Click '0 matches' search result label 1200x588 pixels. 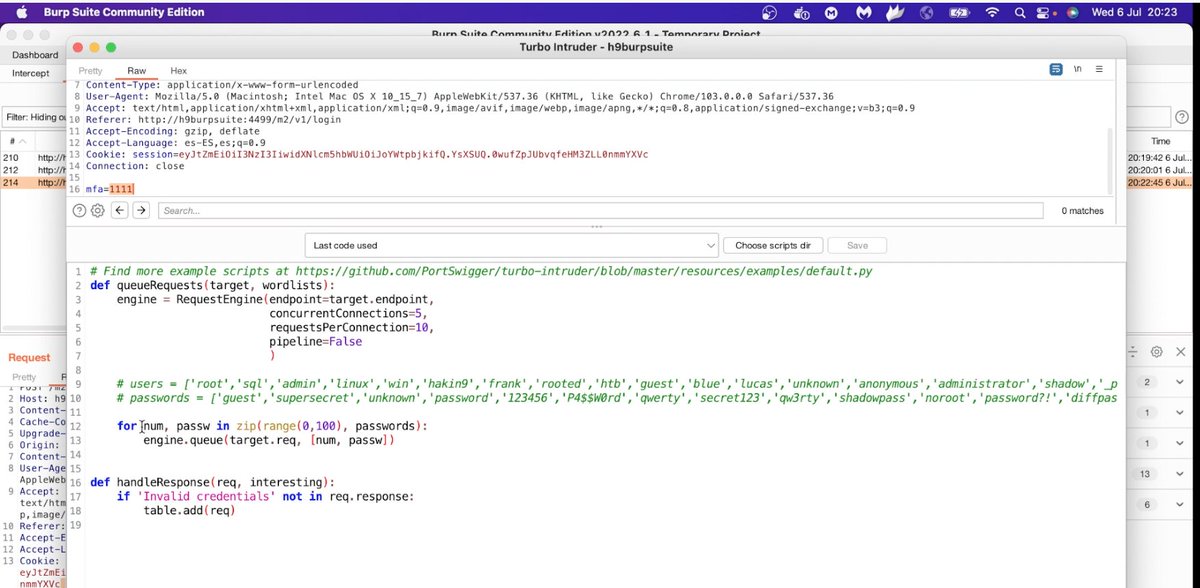pos(1082,211)
